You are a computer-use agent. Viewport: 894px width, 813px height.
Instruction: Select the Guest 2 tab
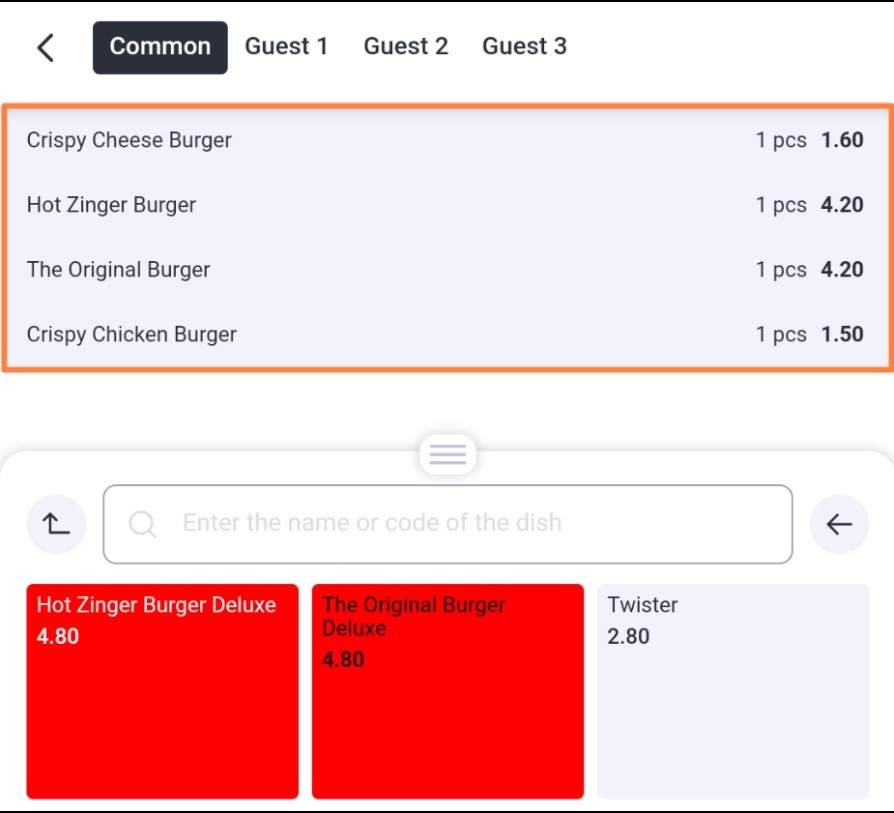click(406, 46)
